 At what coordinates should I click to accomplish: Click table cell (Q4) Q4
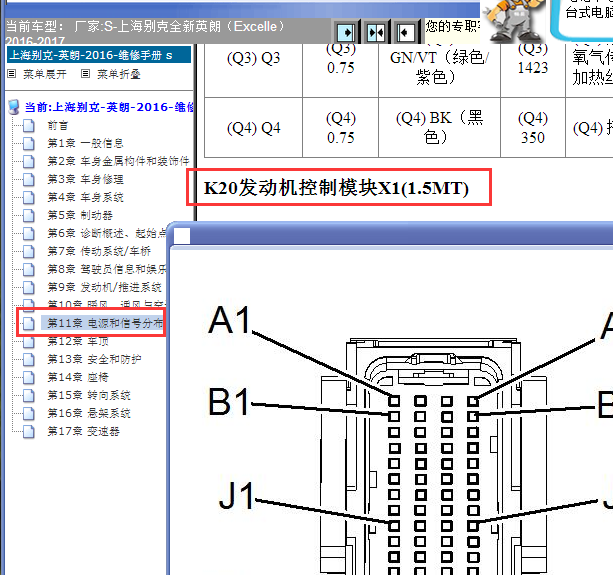pos(253,128)
